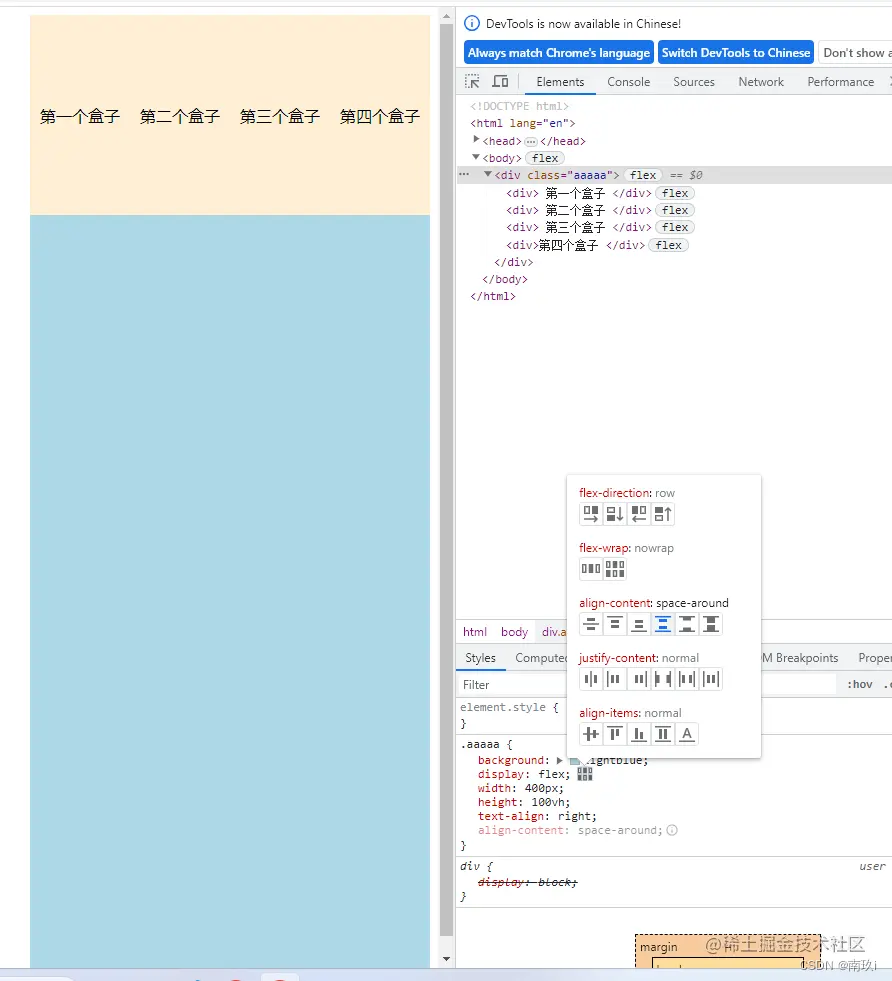Viewport: 892px width, 981px height.
Task: Set flex-direction to column
Action: tap(615, 514)
